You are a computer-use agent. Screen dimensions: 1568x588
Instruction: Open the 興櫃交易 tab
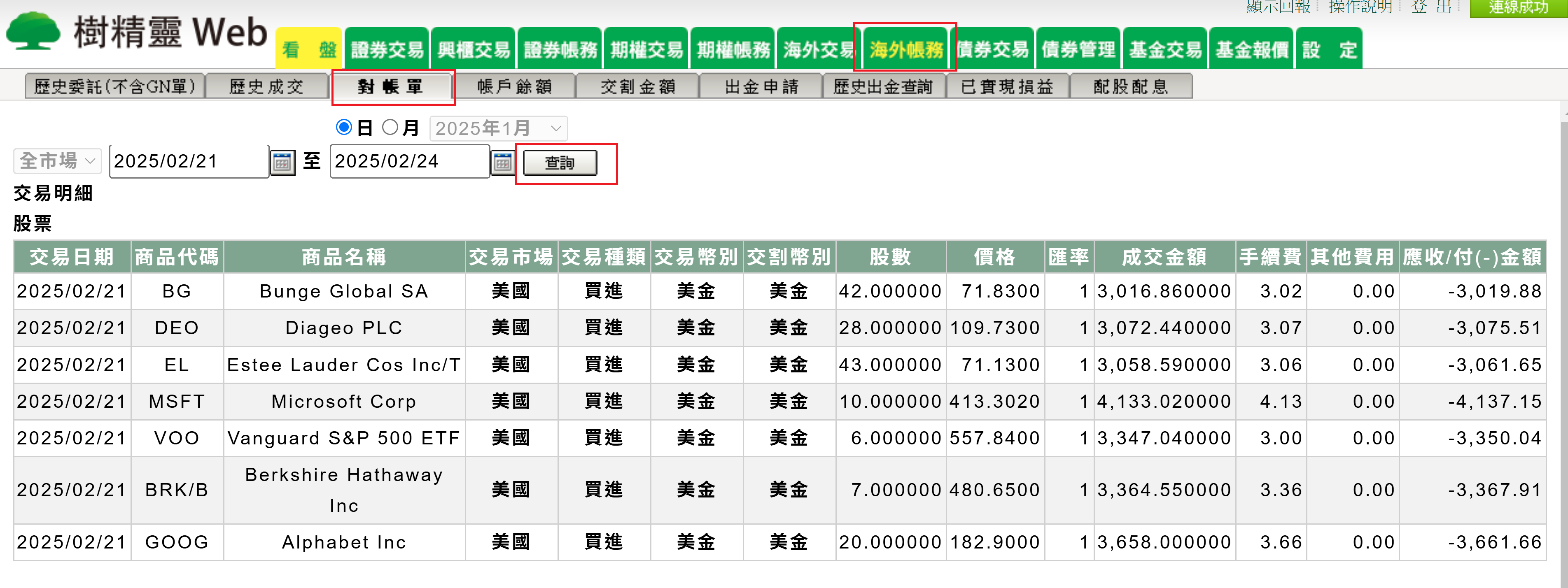(x=474, y=49)
